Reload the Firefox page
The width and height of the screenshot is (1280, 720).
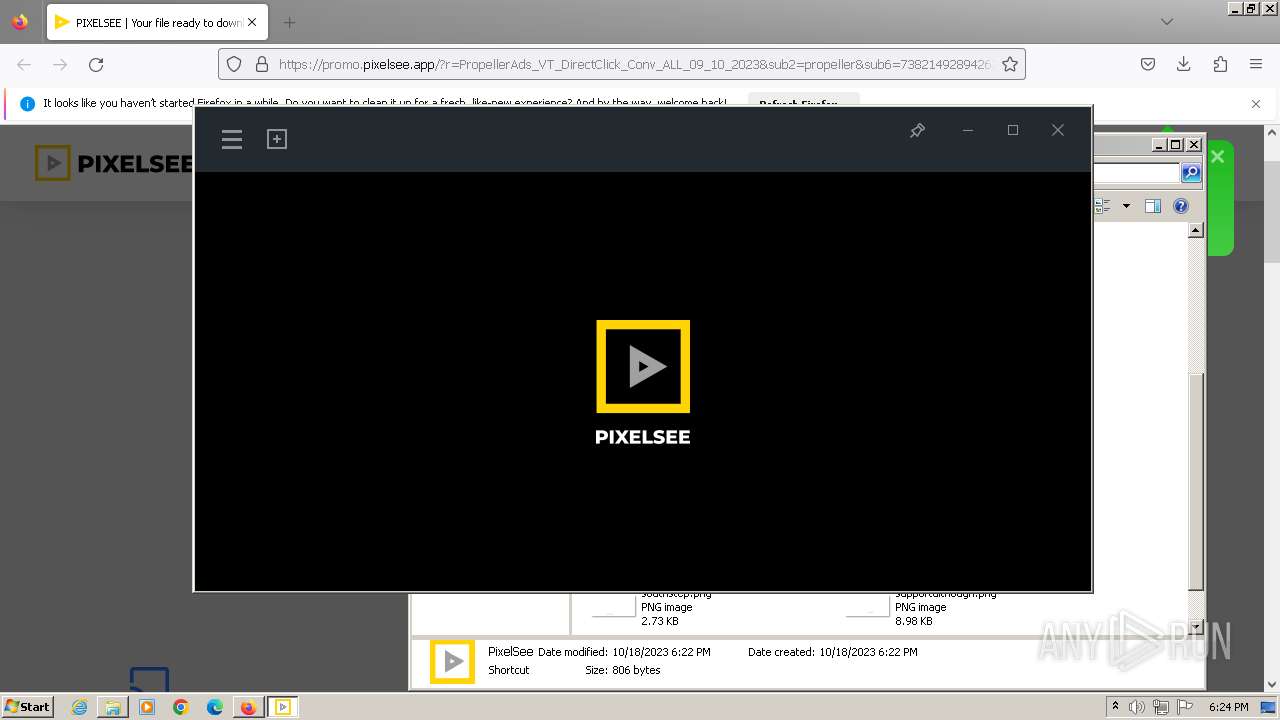pos(96,64)
